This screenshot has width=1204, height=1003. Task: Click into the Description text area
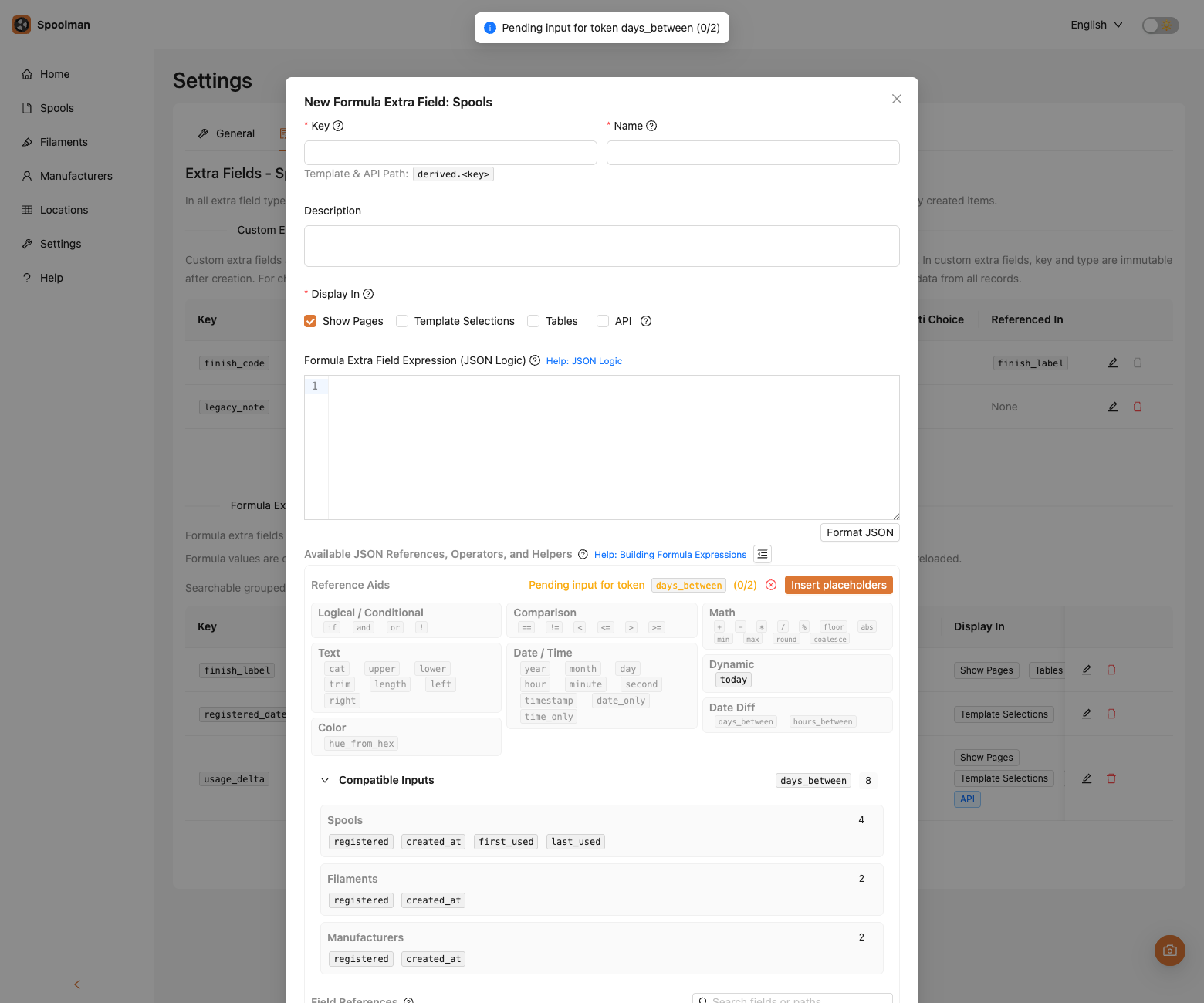click(x=602, y=246)
